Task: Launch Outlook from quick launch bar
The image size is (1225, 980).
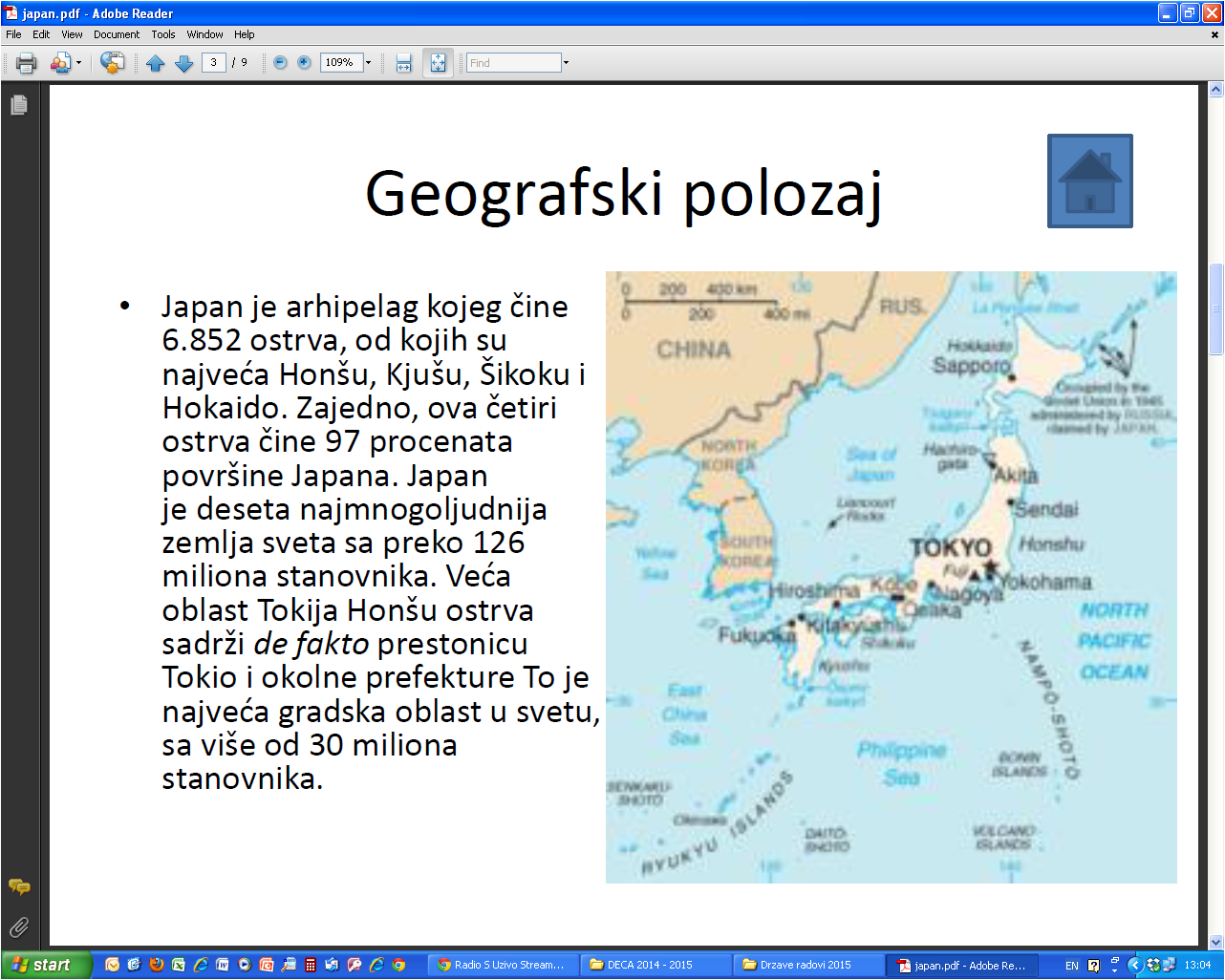Action: 113,965
